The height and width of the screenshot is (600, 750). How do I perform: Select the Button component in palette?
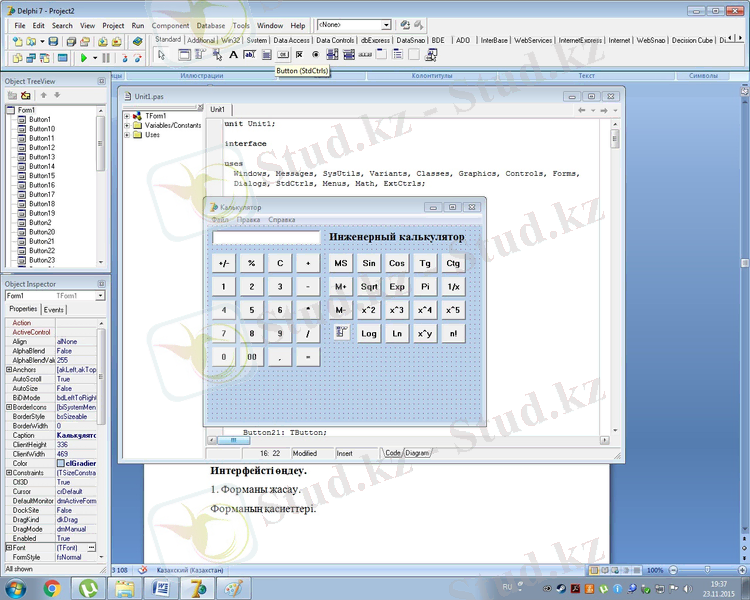(x=283, y=55)
